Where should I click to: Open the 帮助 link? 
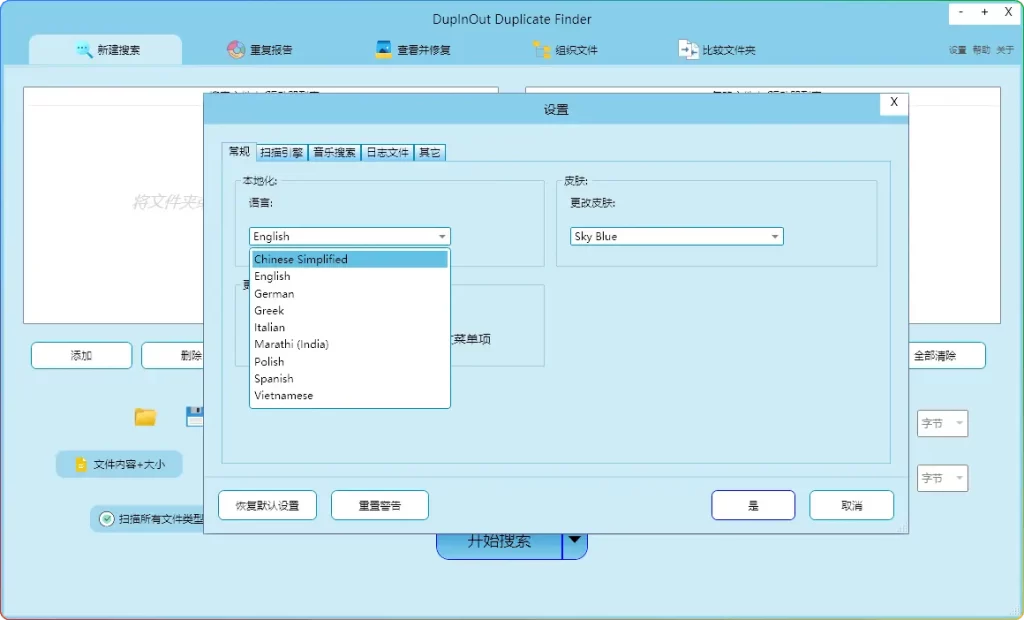coord(981,50)
